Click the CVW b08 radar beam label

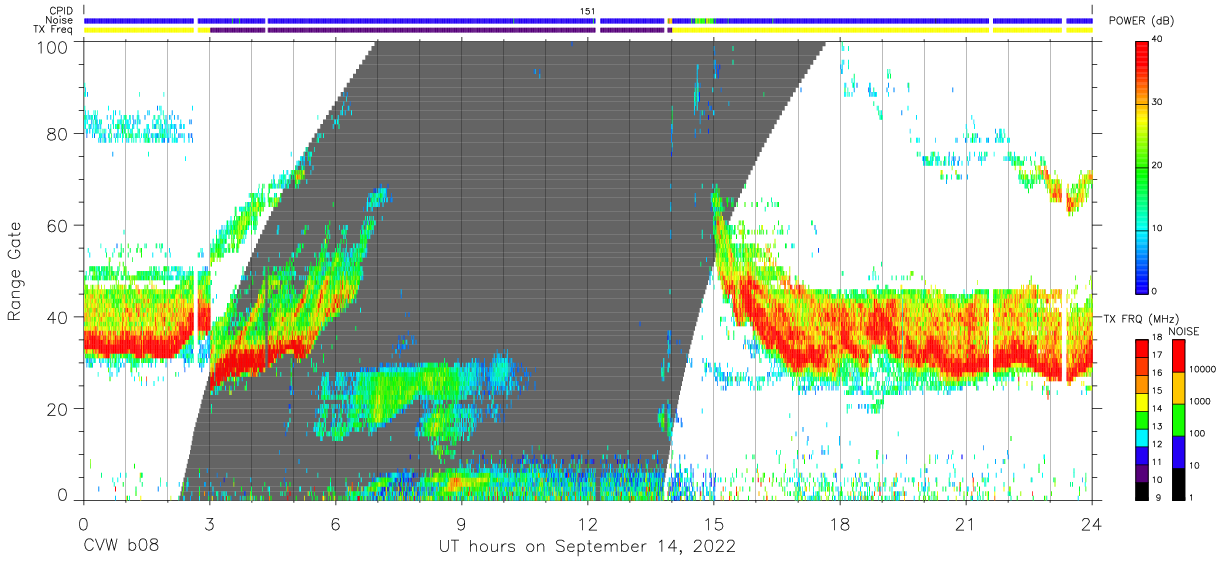coord(121,546)
